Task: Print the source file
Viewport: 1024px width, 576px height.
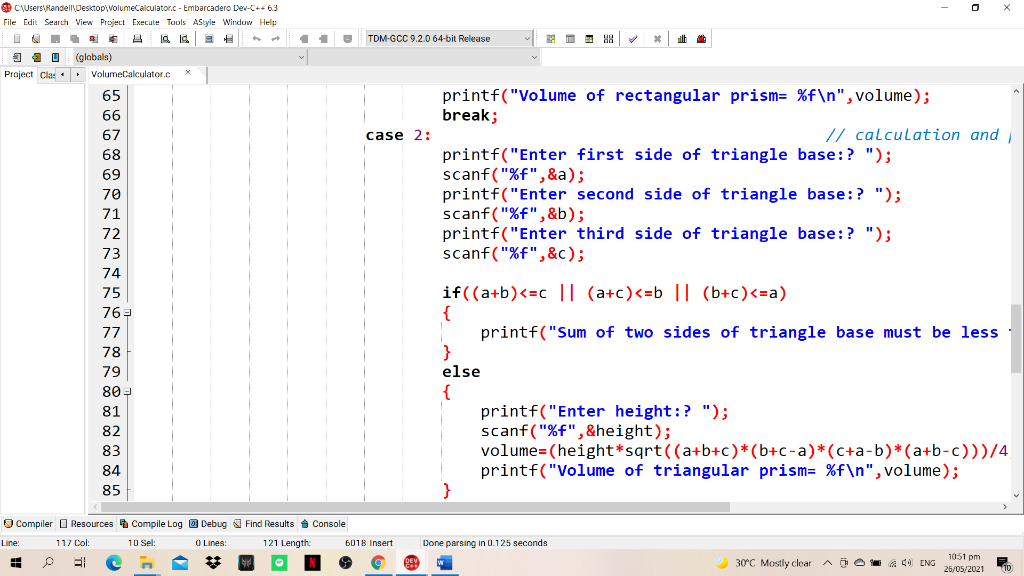Action: pyautogui.click(x=136, y=38)
